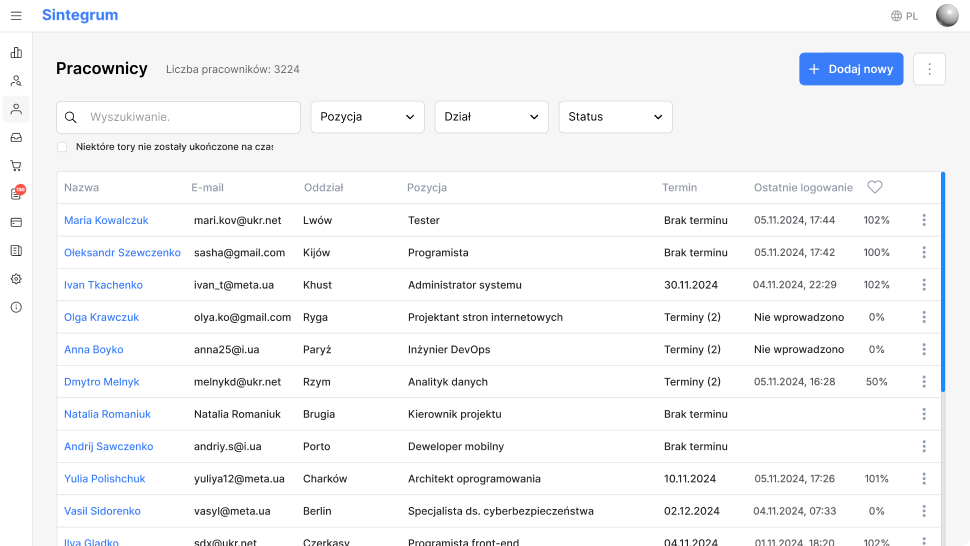This screenshot has width=970, height=546.
Task: Focus the Wyszukiwanie search field
Action: [190, 117]
